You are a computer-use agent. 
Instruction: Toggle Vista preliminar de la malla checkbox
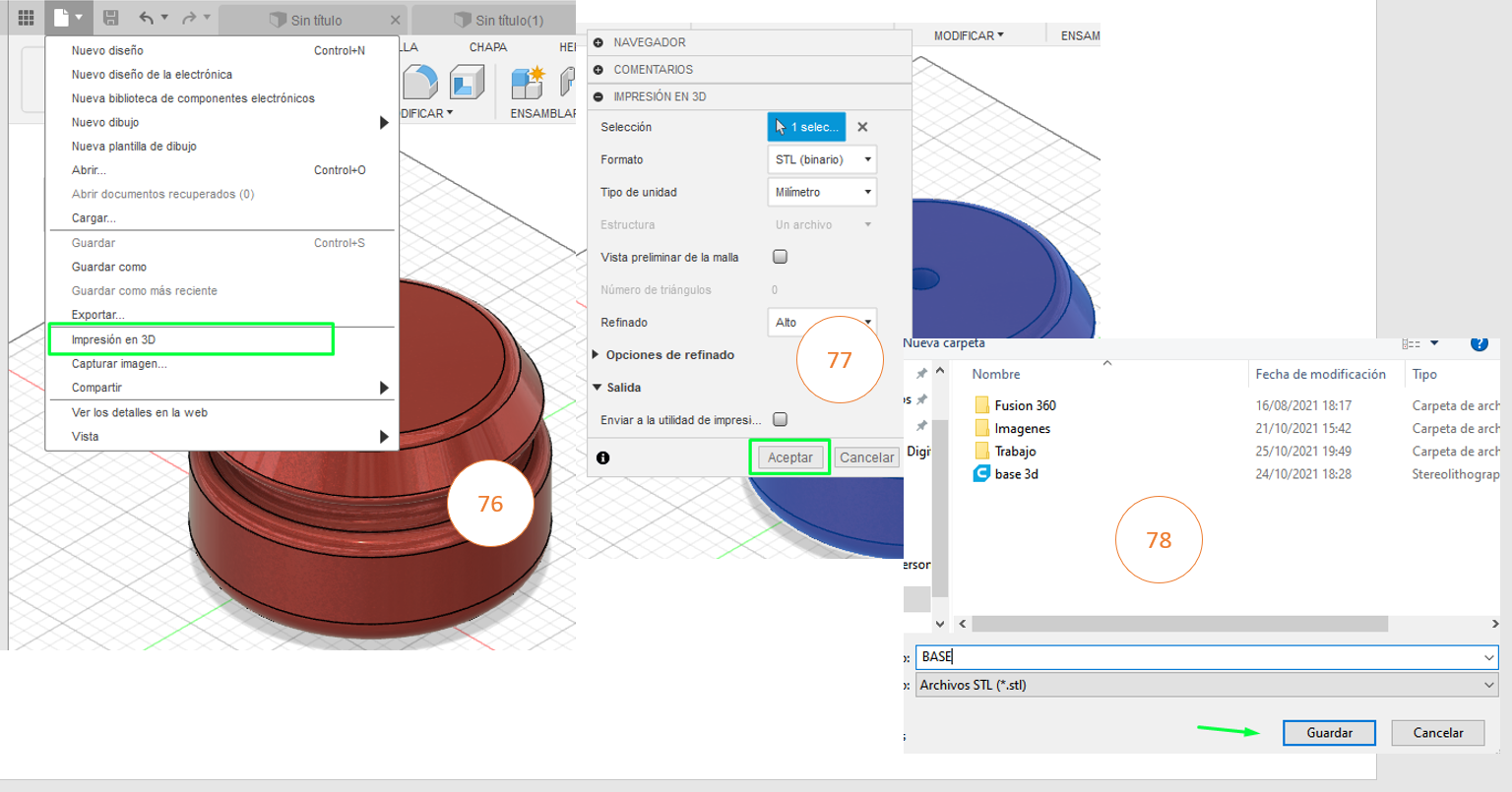click(780, 257)
